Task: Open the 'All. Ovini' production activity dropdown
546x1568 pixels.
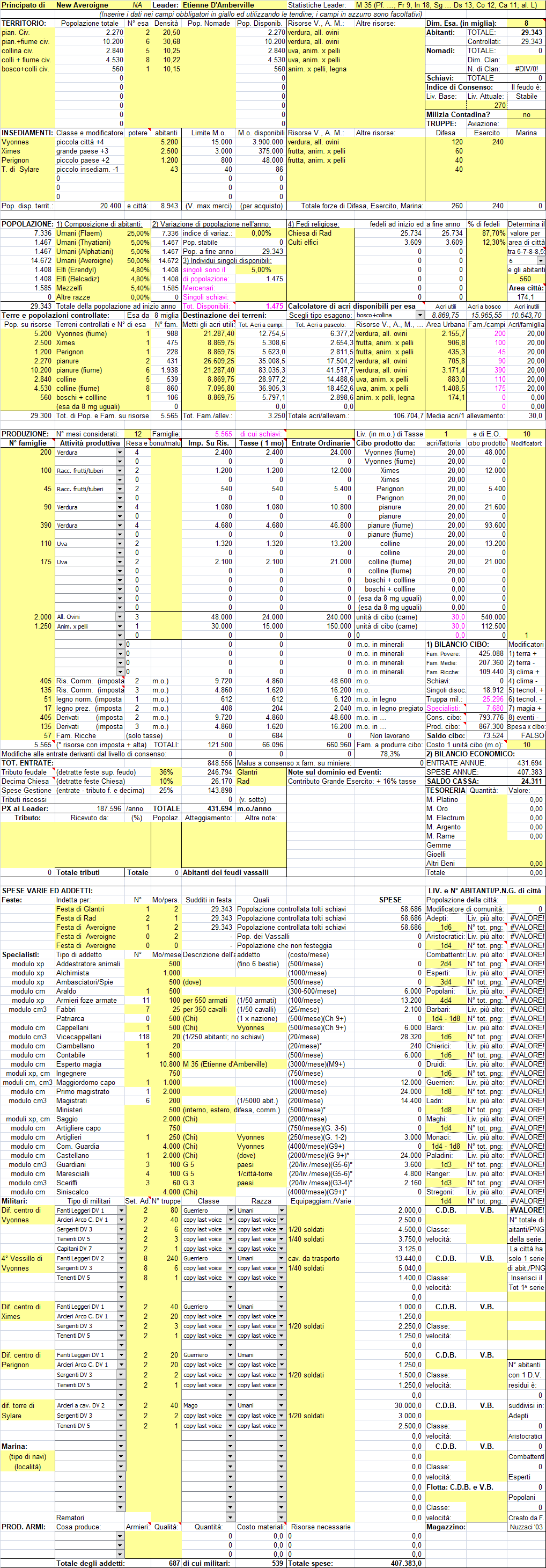Action: click(x=120, y=617)
